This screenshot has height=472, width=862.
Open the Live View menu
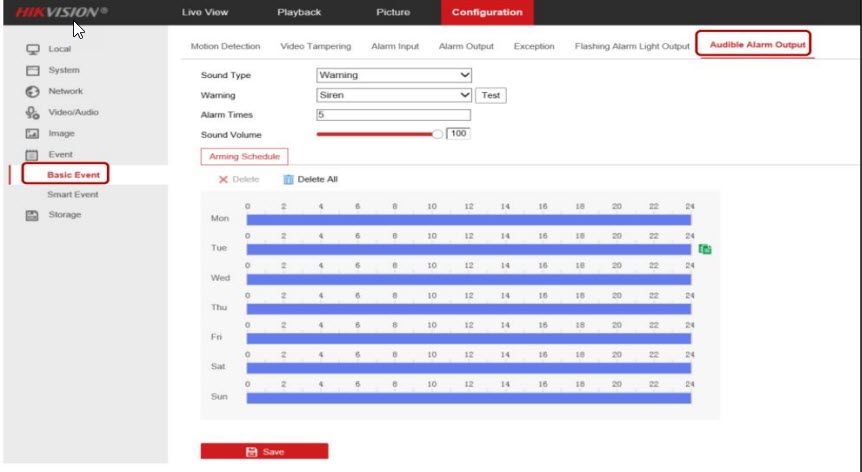pyautogui.click(x=204, y=12)
